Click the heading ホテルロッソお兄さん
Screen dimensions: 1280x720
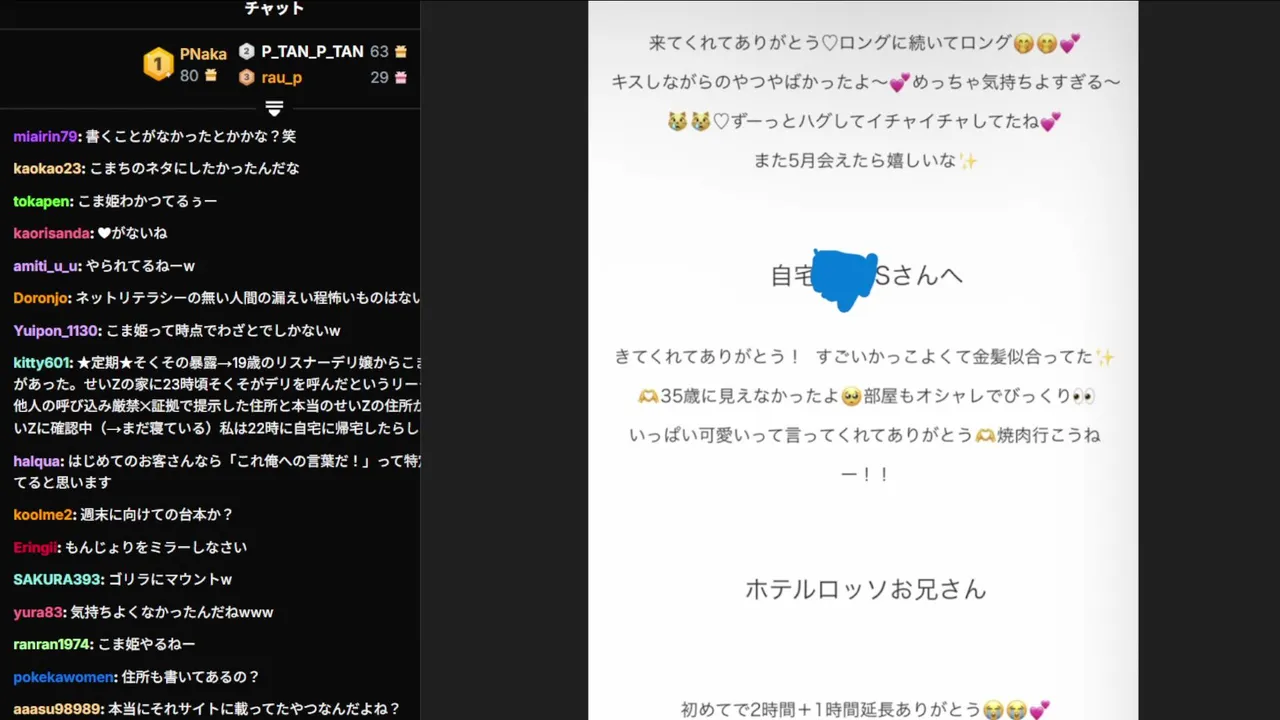tap(866, 589)
